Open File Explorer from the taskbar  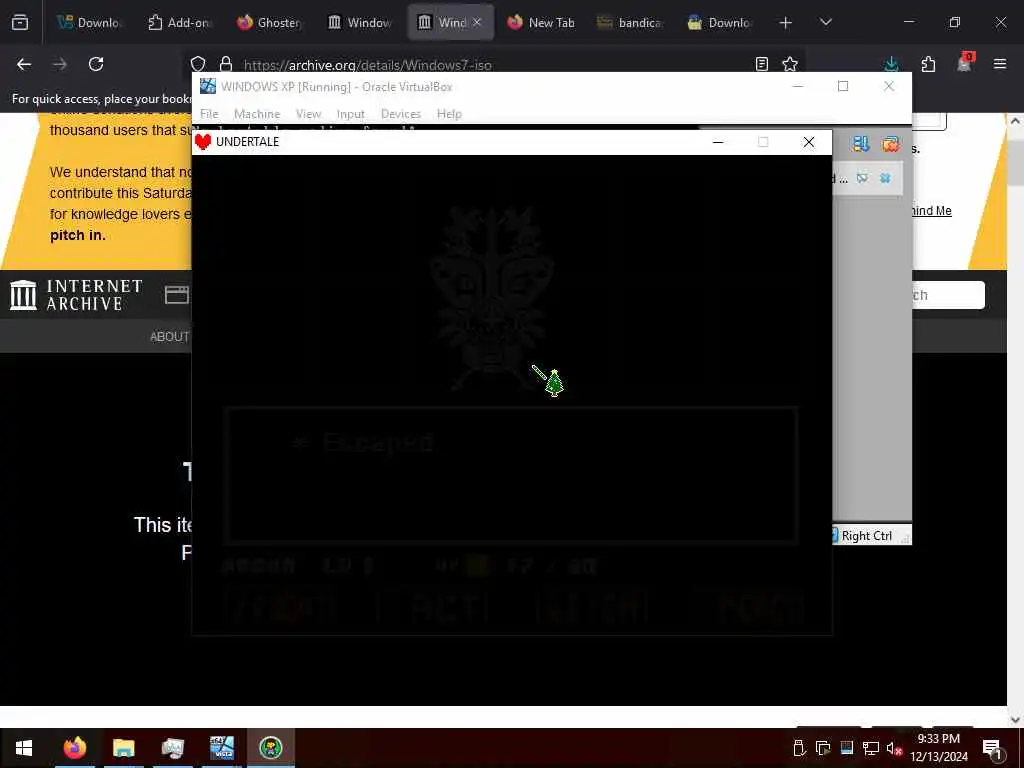click(123, 748)
